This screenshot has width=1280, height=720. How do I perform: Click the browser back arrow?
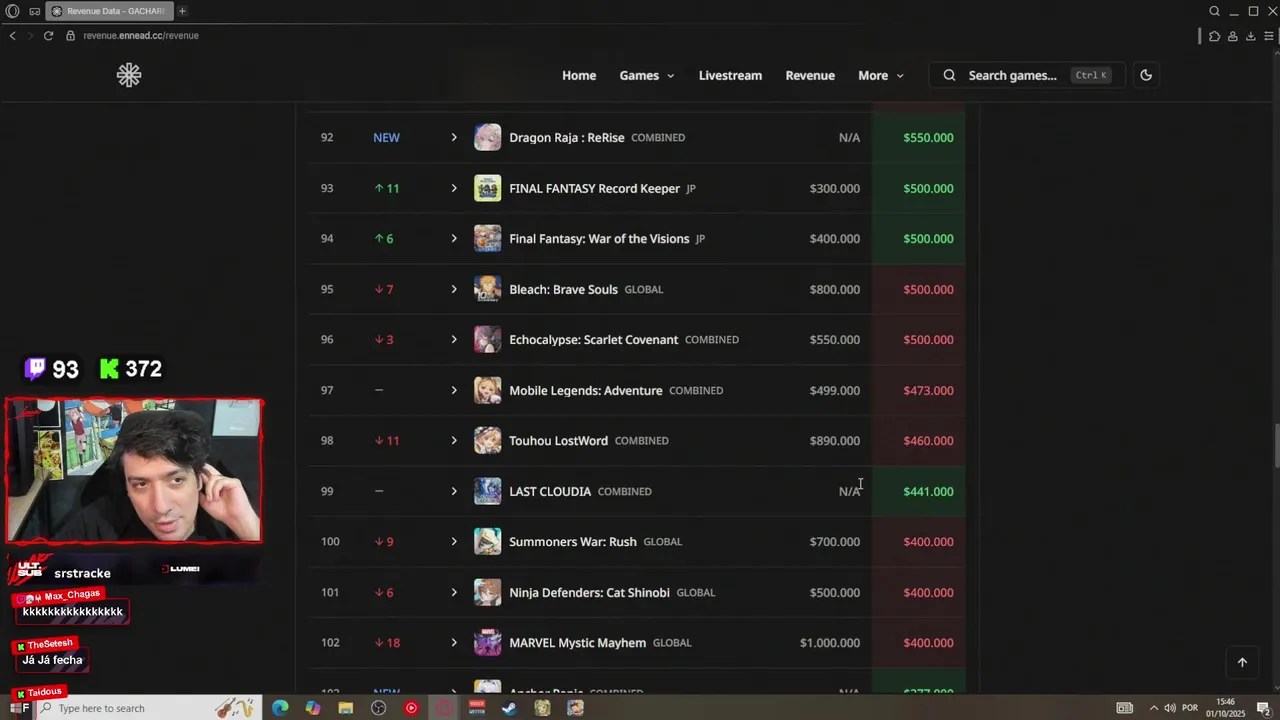pos(12,35)
